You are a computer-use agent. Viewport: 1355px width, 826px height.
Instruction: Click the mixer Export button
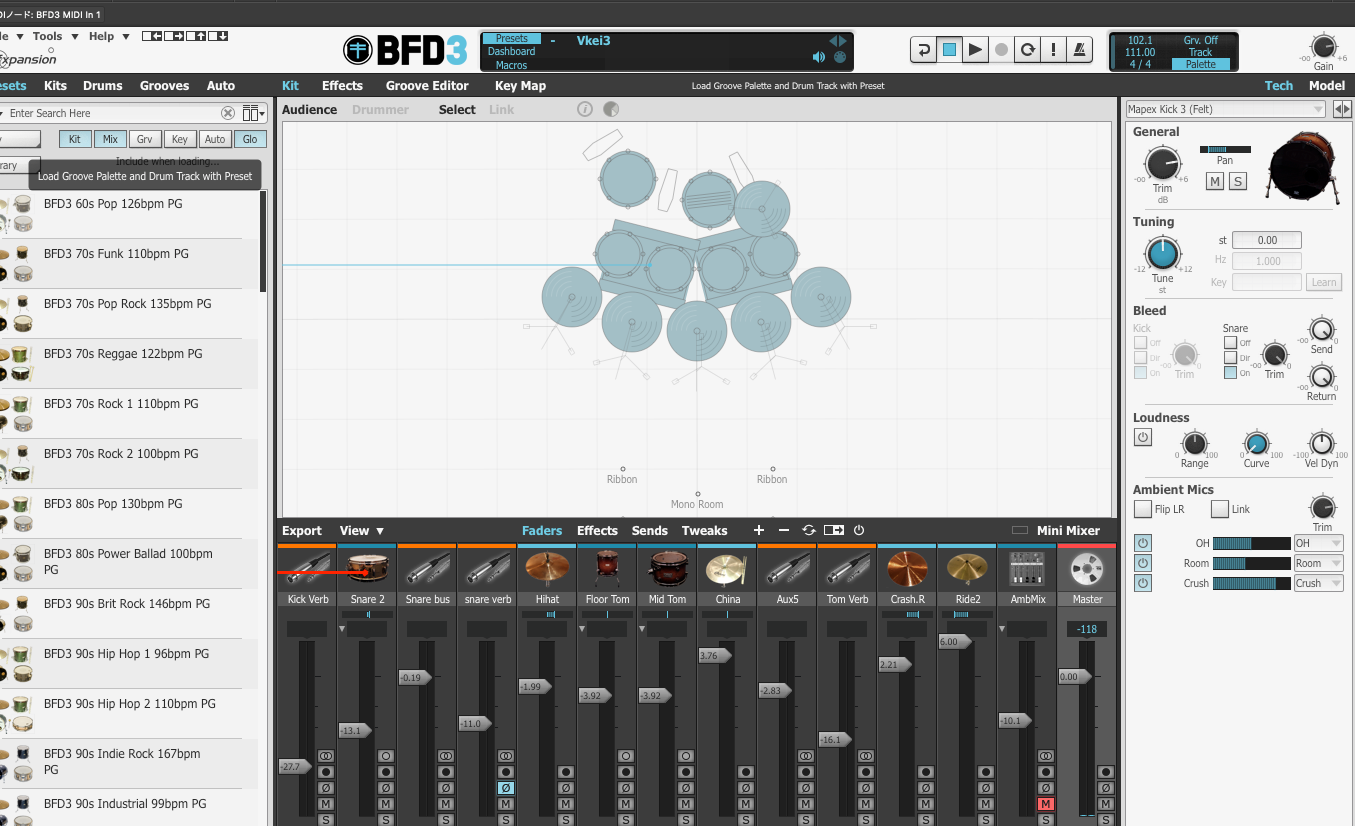coord(302,531)
